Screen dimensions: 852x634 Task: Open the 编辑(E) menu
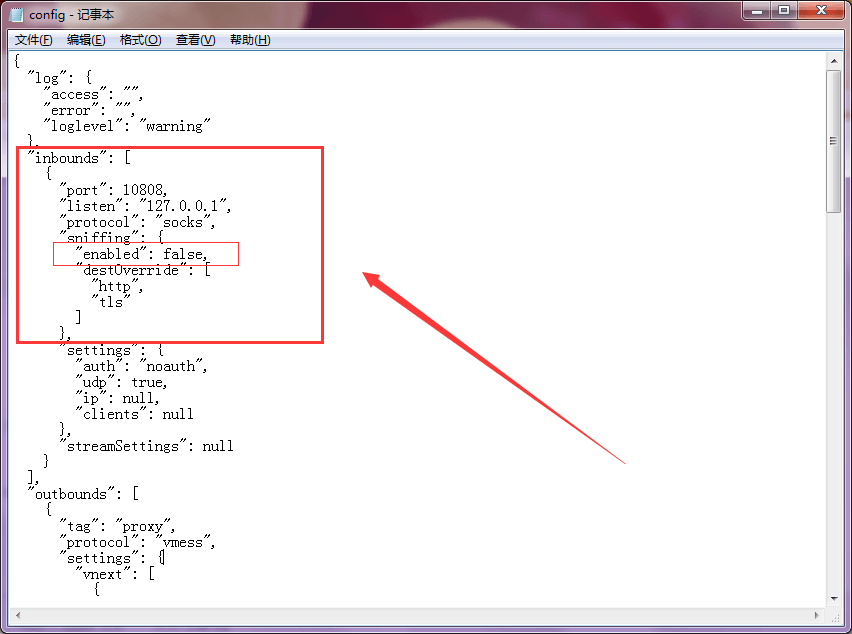86,40
